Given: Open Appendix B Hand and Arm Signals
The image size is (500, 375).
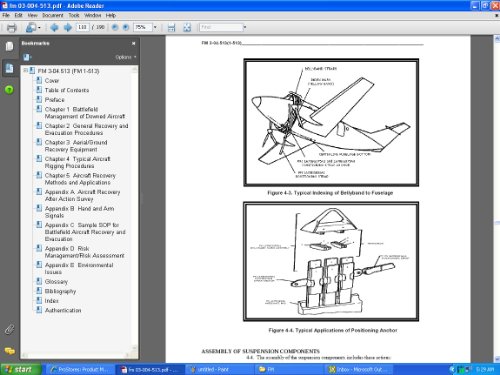Looking at the screenshot, I should coord(79,212).
